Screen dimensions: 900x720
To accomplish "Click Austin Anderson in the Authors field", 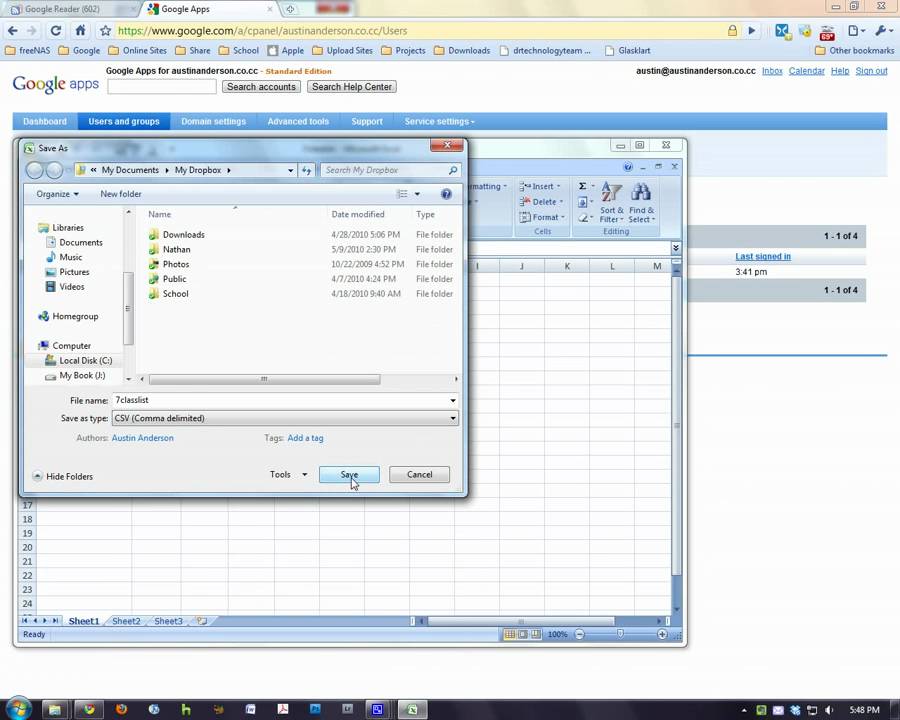I will tap(142, 438).
